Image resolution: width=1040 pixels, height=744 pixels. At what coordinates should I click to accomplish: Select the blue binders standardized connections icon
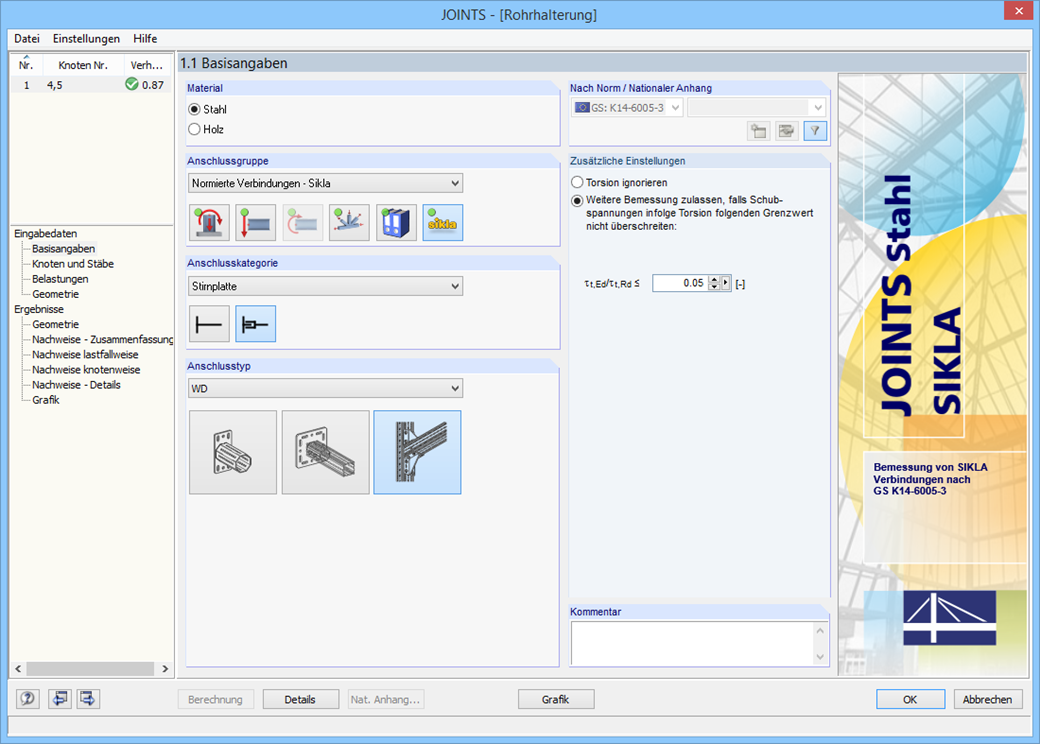pos(396,222)
